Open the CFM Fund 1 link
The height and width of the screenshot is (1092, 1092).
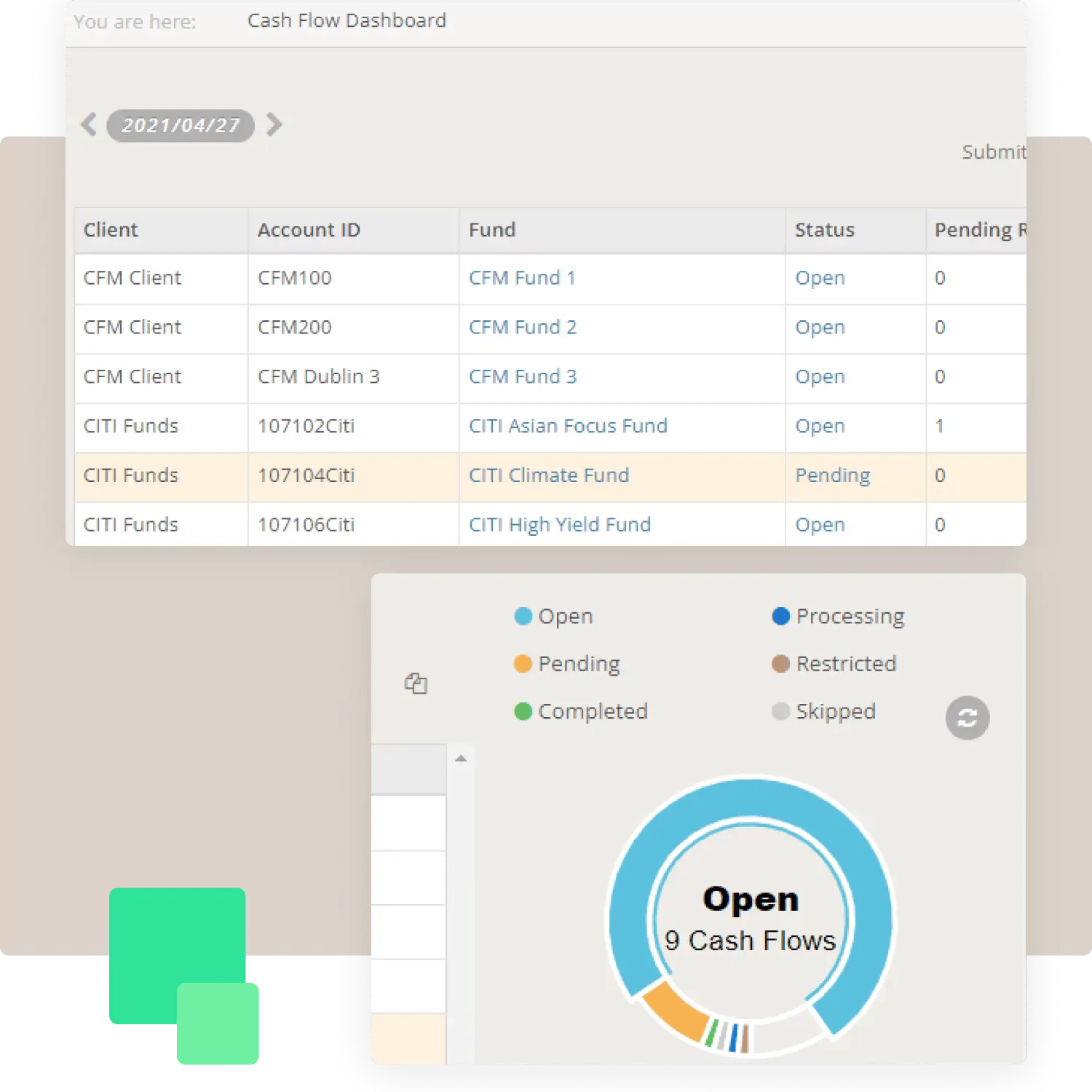tap(522, 278)
